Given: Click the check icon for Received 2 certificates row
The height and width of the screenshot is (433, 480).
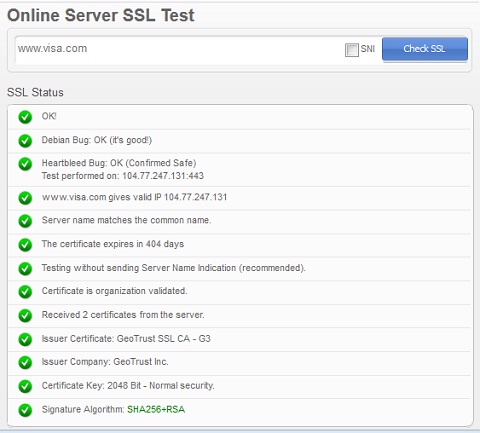Looking at the screenshot, I should [25, 316].
